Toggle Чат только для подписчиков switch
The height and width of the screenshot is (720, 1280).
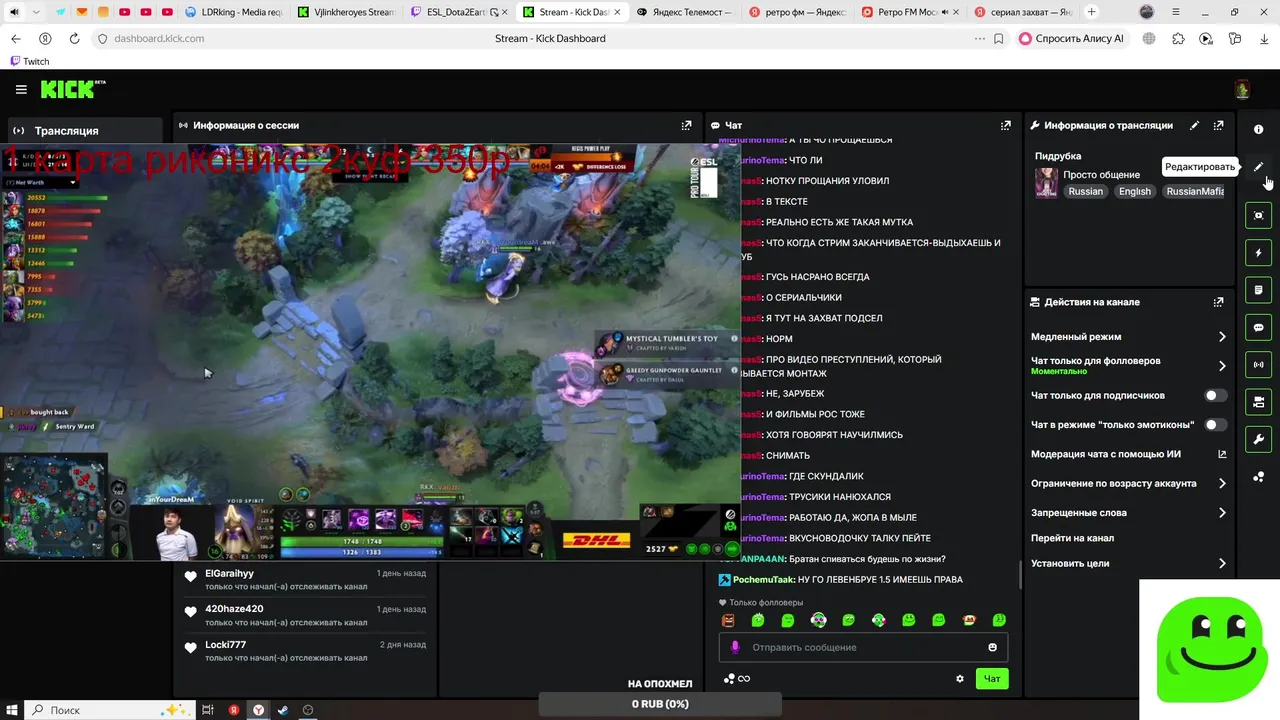[x=1215, y=395]
